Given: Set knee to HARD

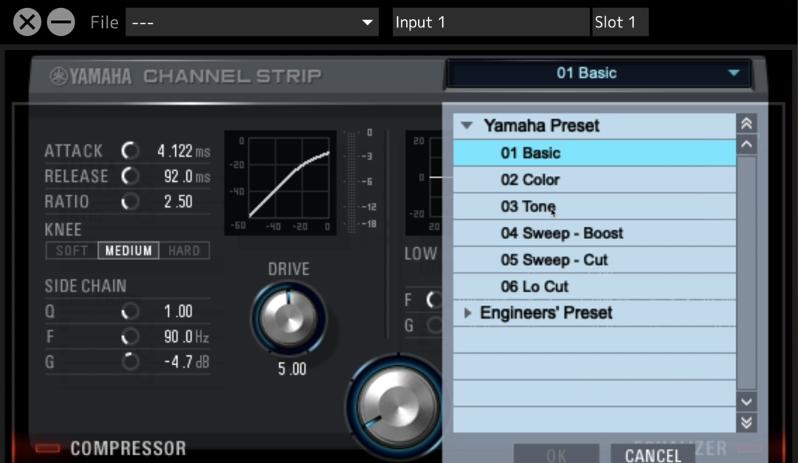Looking at the screenshot, I should tap(183, 250).
